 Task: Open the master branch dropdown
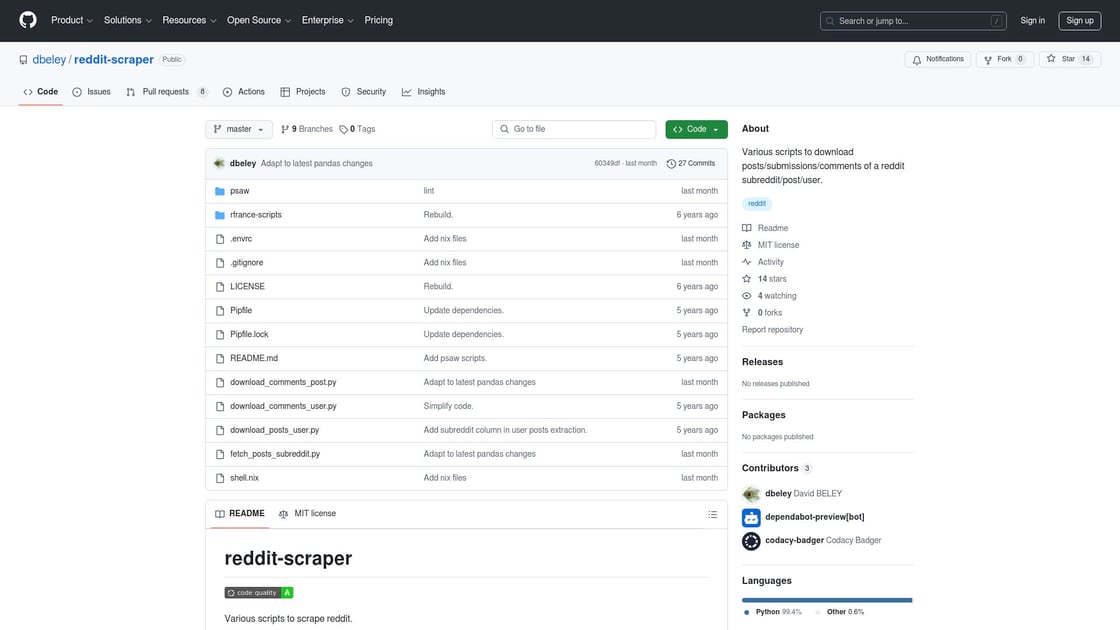(239, 129)
